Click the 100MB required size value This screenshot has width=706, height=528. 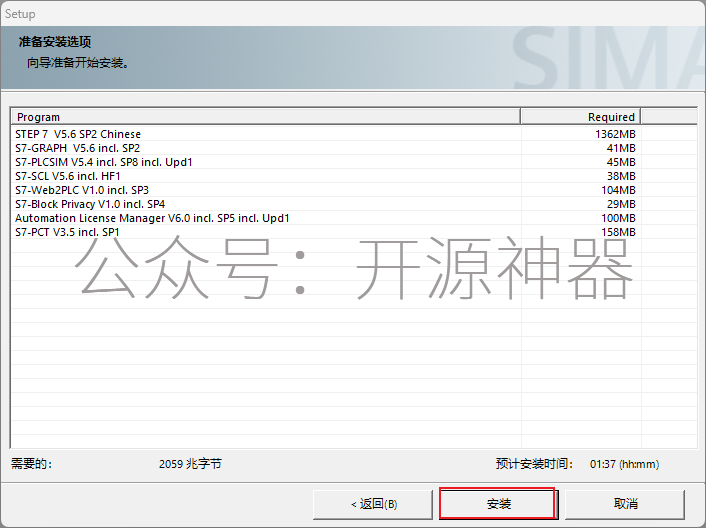pyautogui.click(x=618, y=218)
